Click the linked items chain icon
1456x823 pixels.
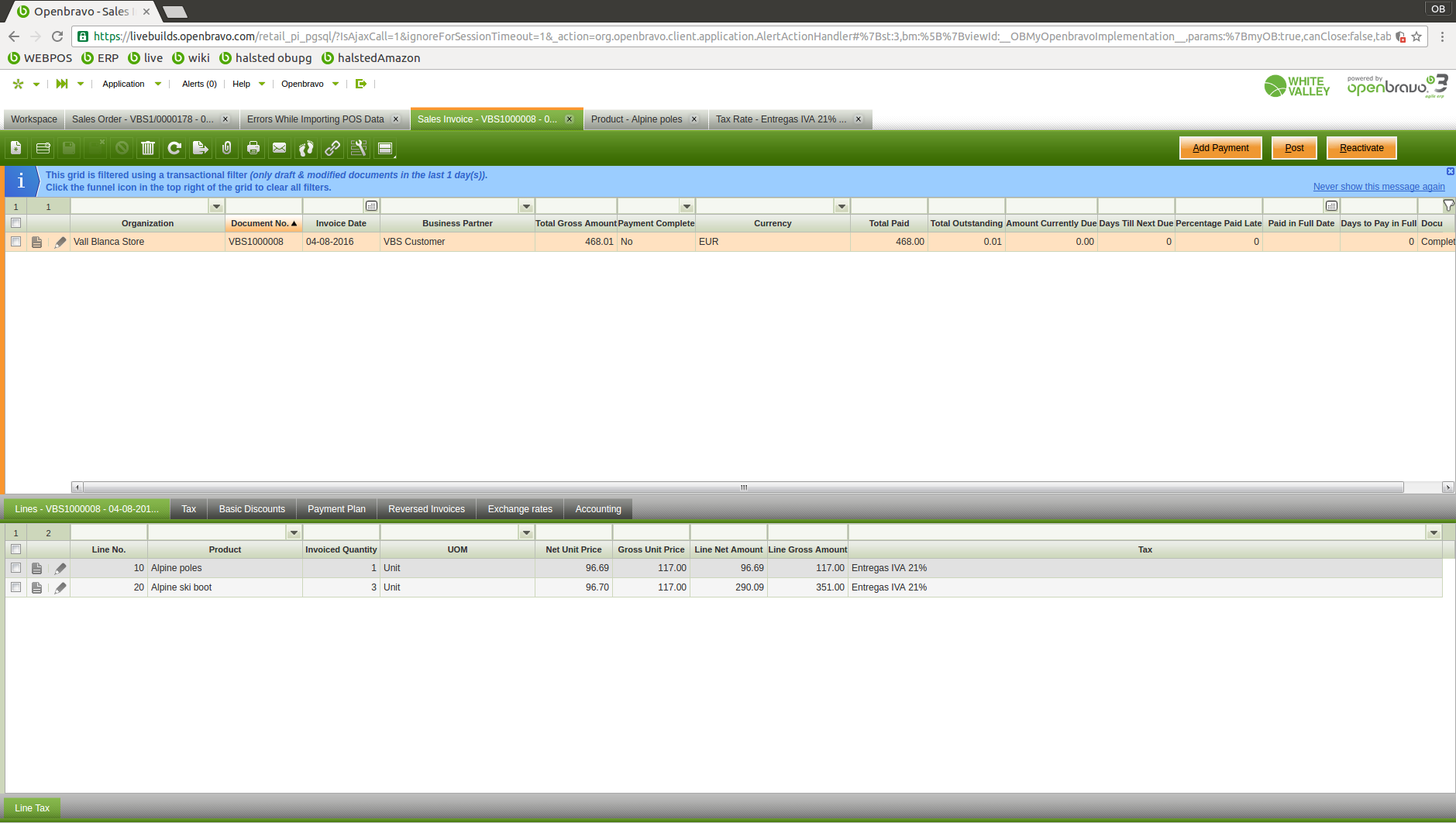tap(332, 148)
